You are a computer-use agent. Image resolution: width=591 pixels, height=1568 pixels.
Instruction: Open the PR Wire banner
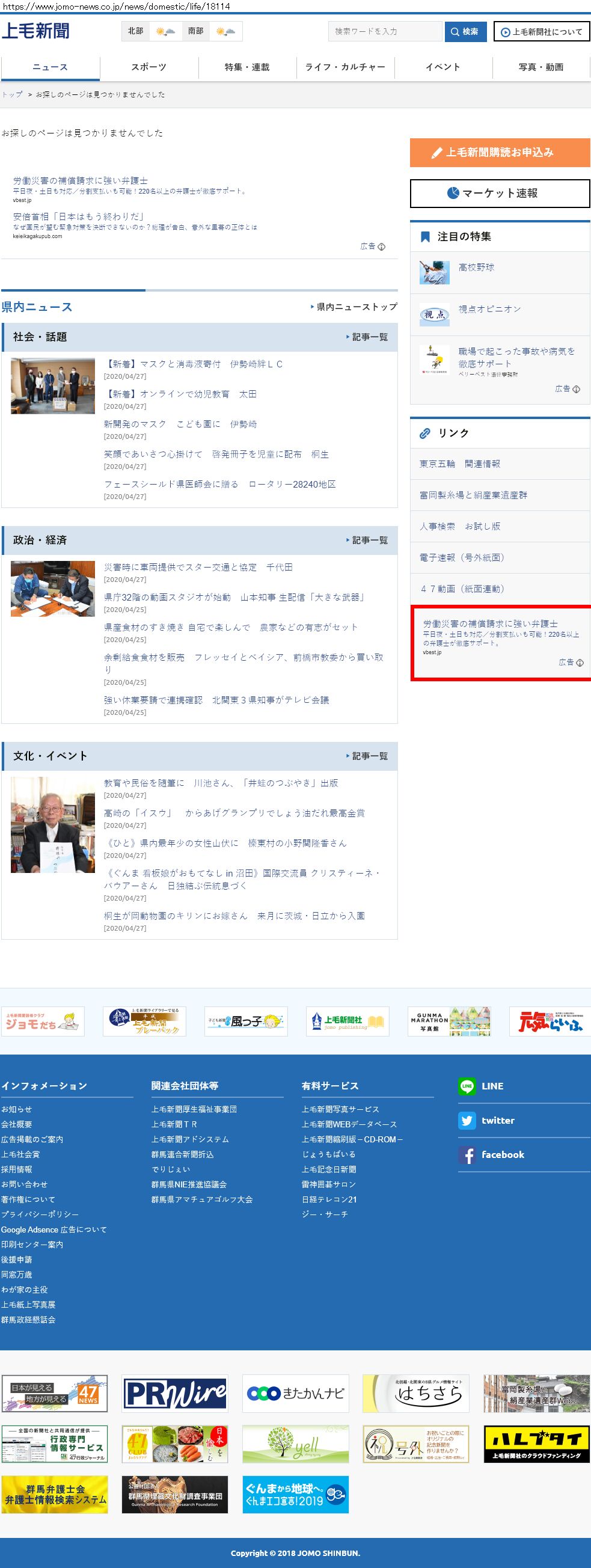point(175,1393)
